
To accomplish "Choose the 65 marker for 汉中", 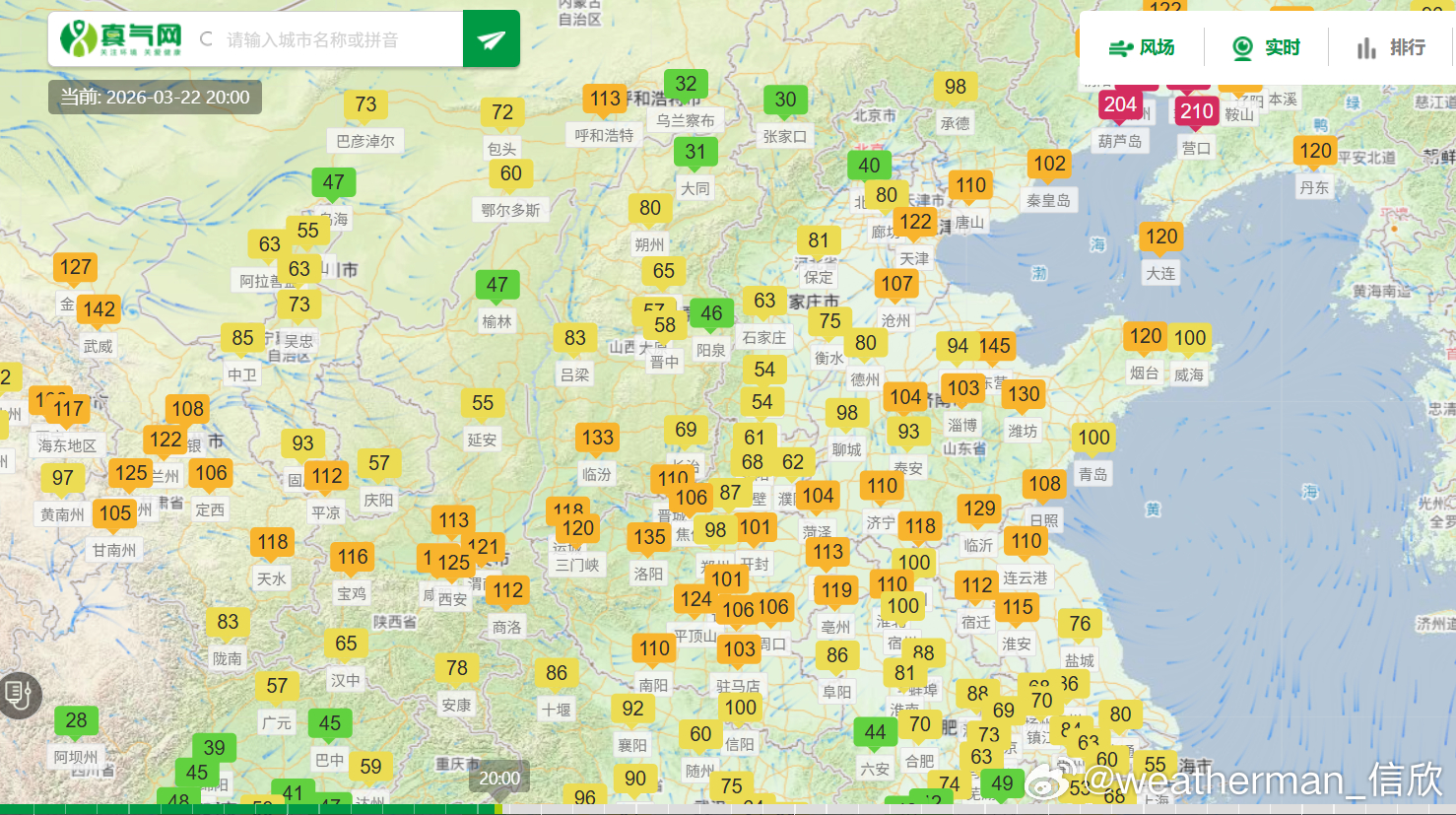I will (346, 644).
